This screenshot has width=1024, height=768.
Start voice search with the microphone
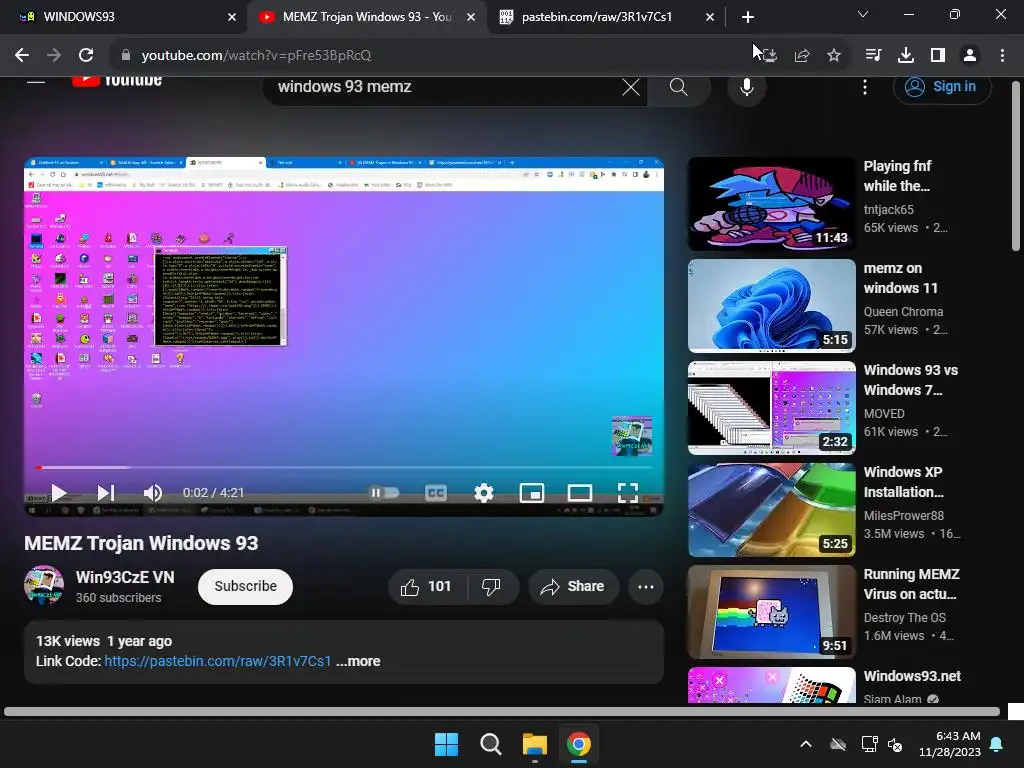(746, 87)
